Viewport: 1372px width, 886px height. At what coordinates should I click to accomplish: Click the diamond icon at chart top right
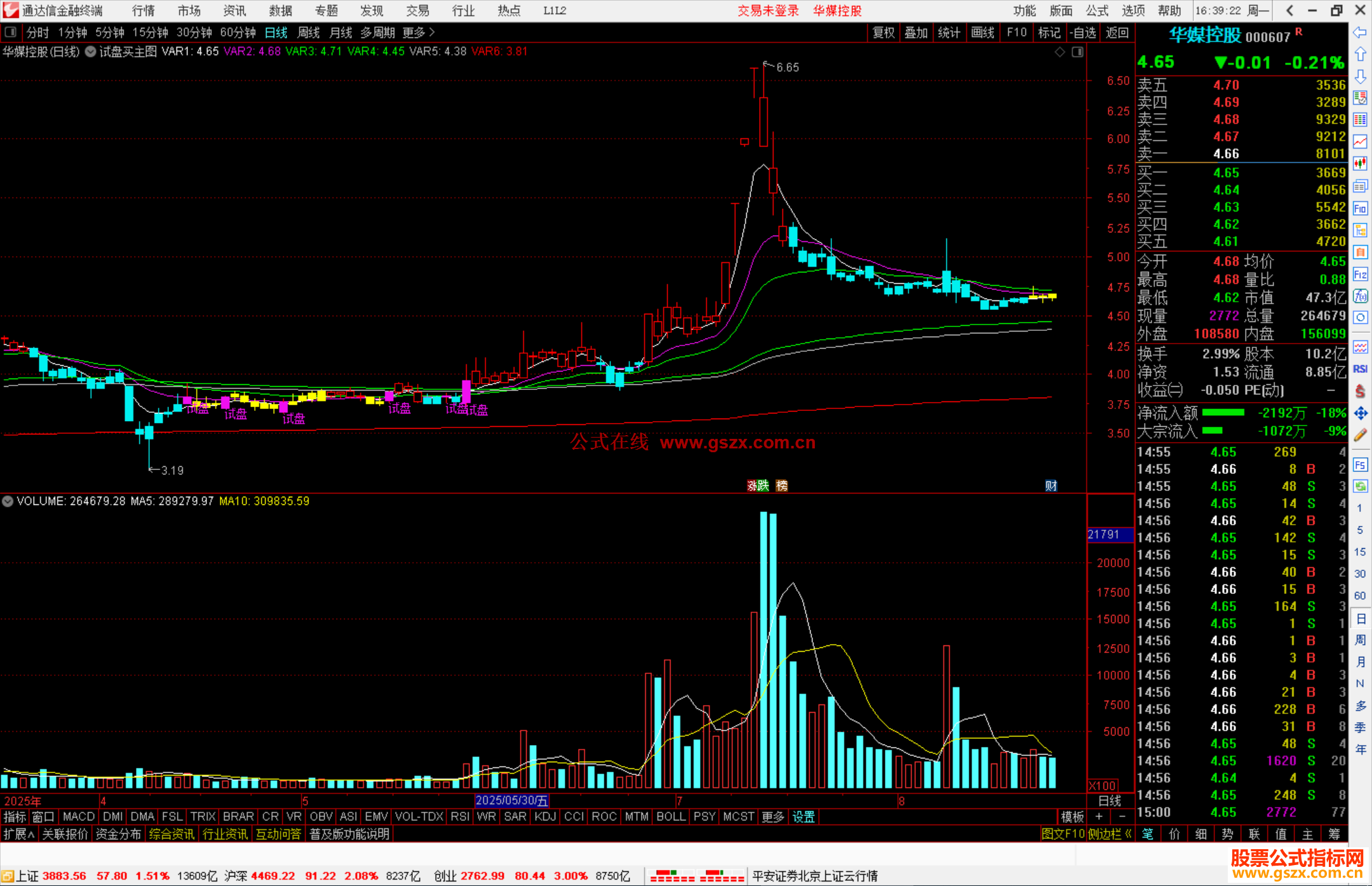point(1060,52)
